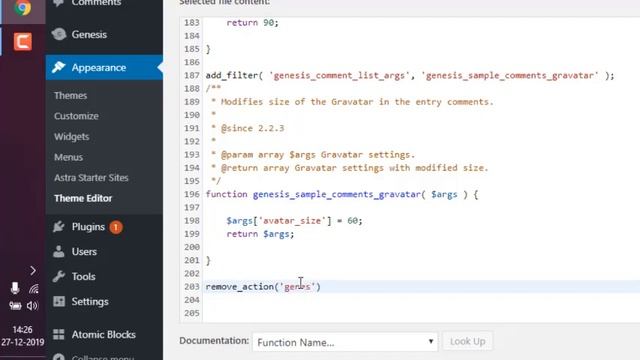Click the avatar_size assignment line
Image resolution: width=640 pixels, height=360 pixels.
tap(294, 221)
